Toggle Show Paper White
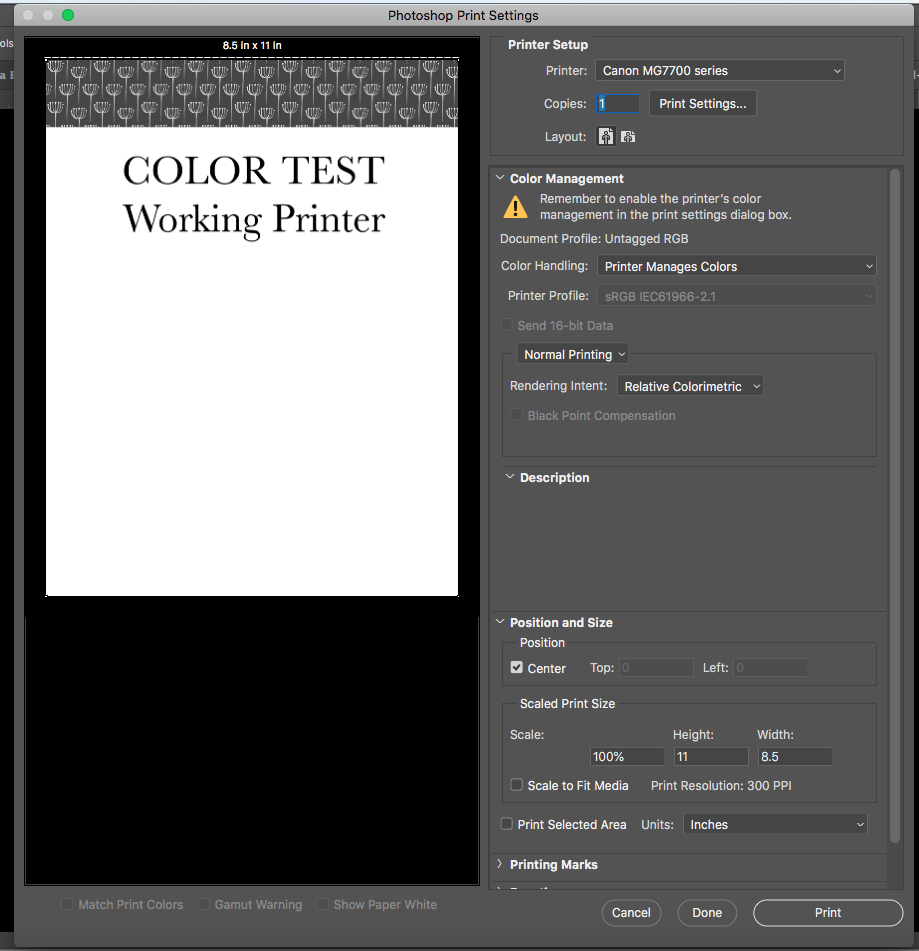 click(x=323, y=905)
